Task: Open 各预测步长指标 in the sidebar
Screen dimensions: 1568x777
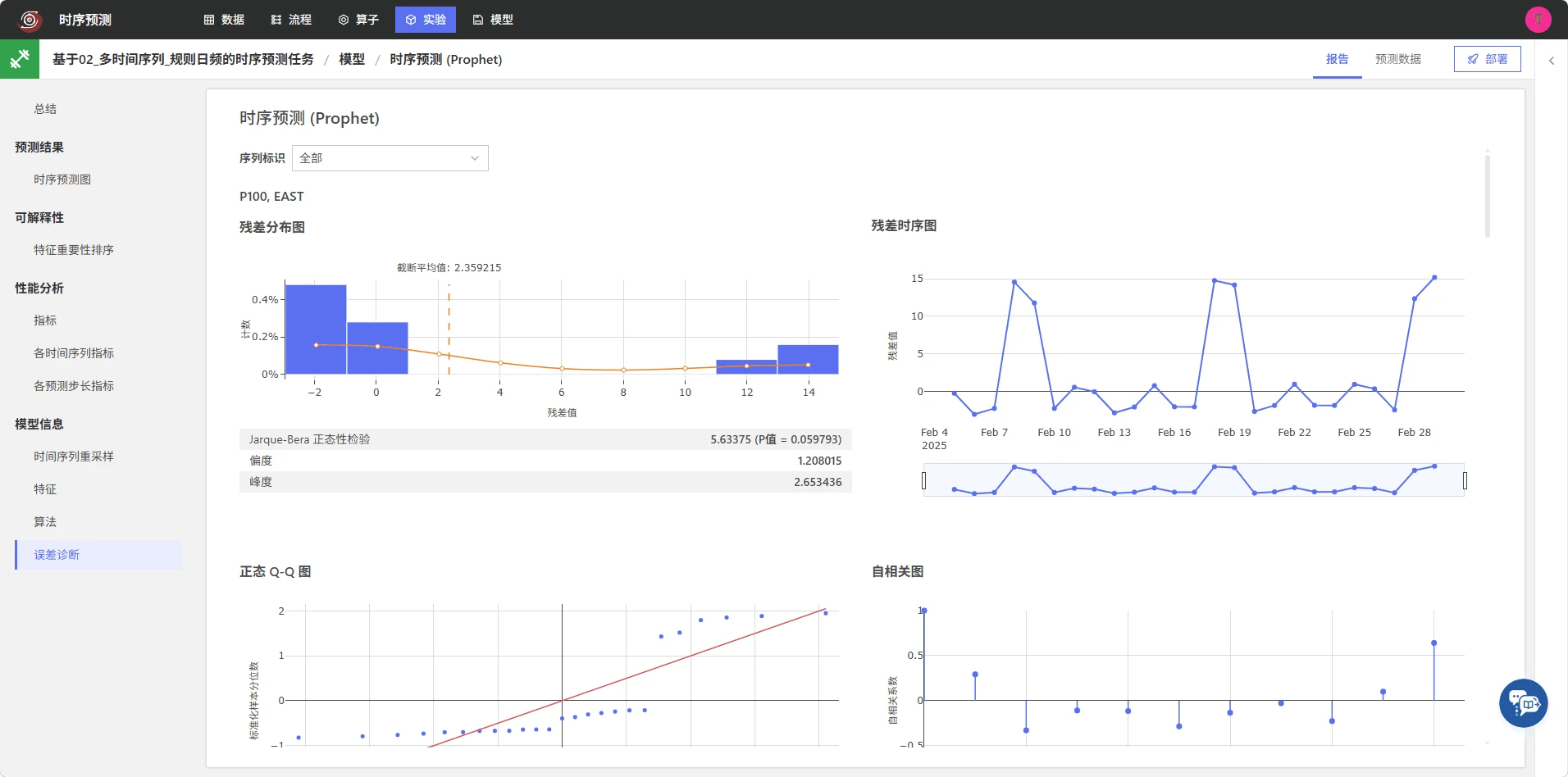Action: point(74,386)
